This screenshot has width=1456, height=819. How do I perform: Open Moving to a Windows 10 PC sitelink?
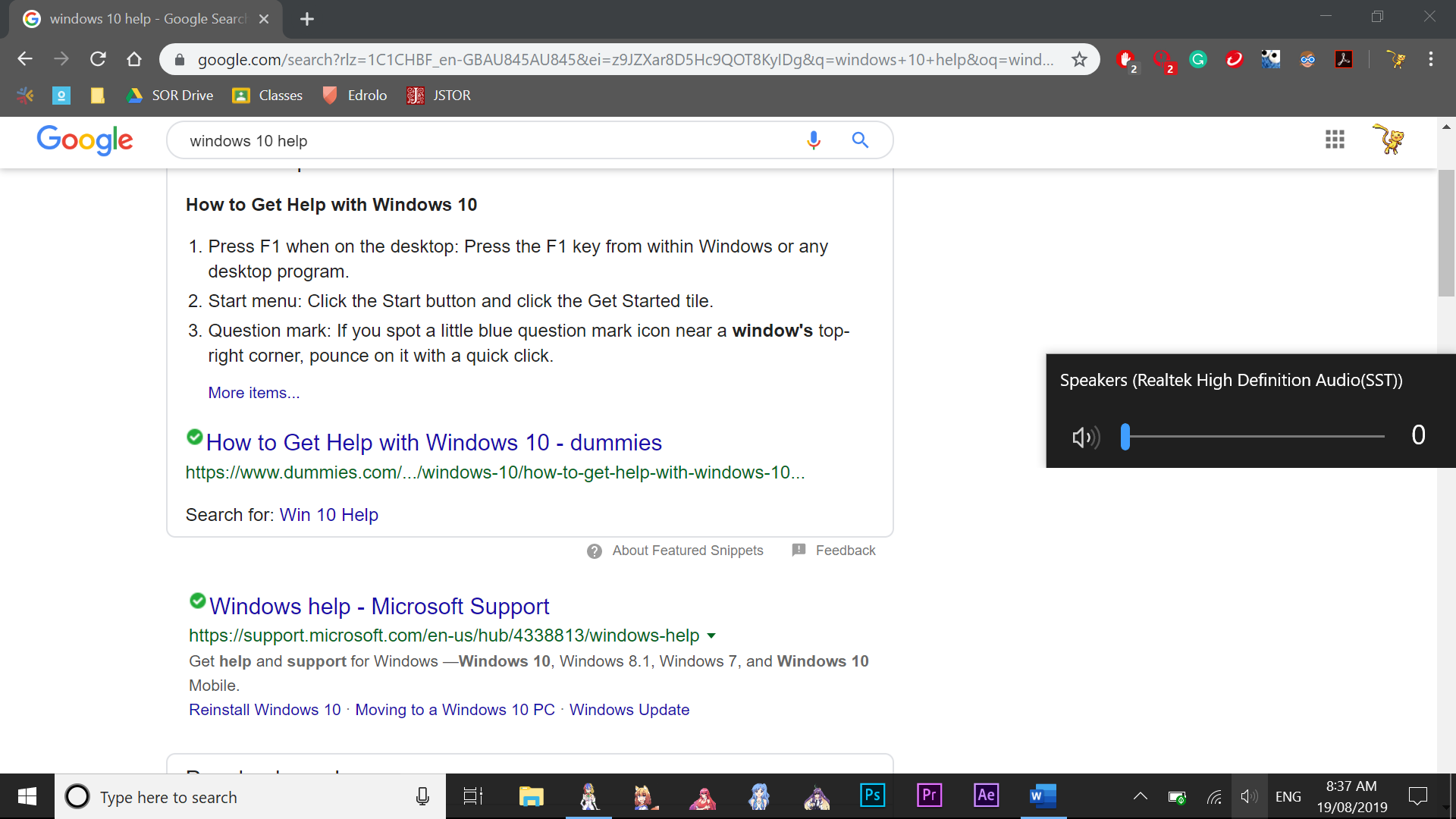tap(455, 710)
